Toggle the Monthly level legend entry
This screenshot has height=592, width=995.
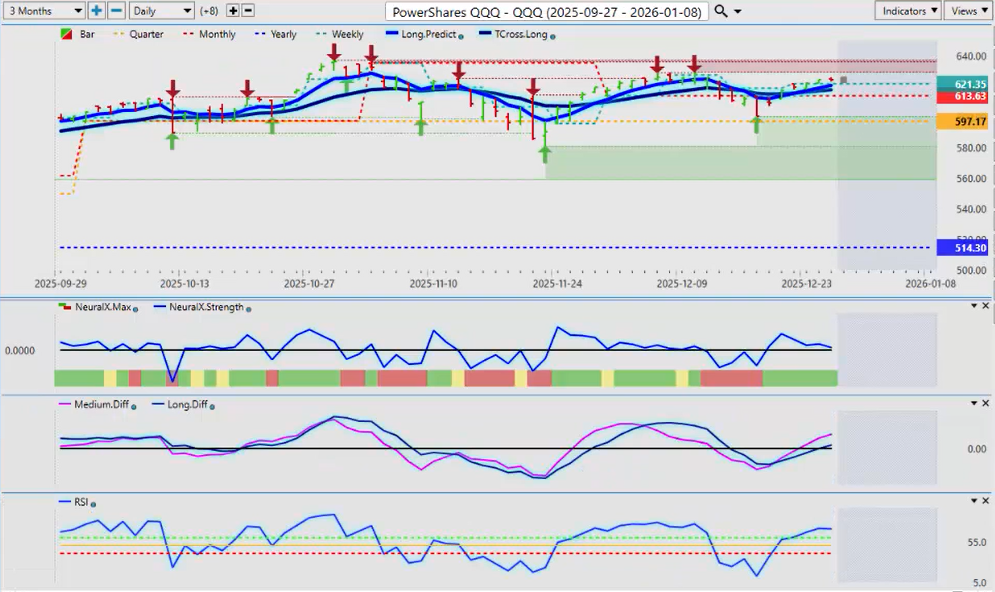(x=210, y=35)
